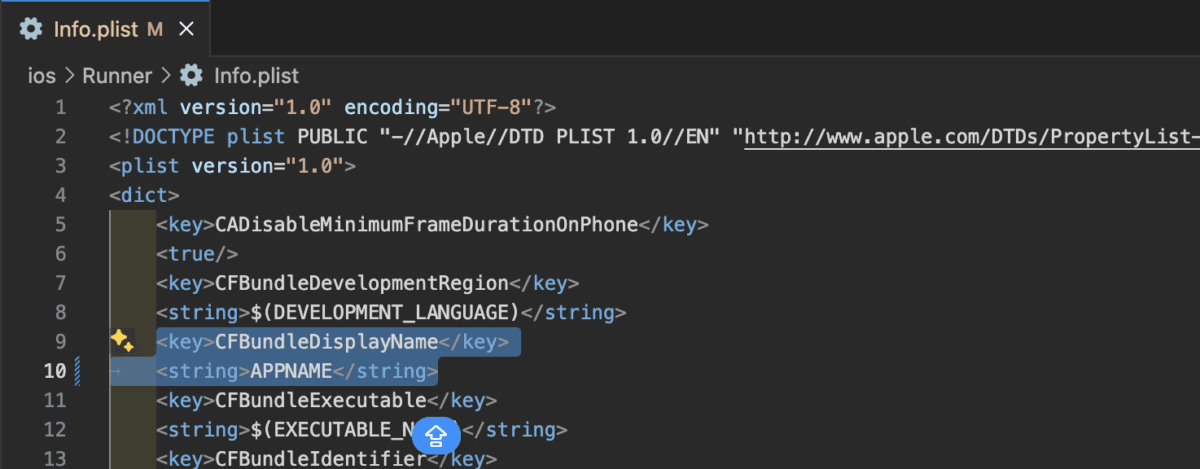This screenshot has width=1200, height=469.
Task: Click line number 4 in the gutter
Action: 60,195
